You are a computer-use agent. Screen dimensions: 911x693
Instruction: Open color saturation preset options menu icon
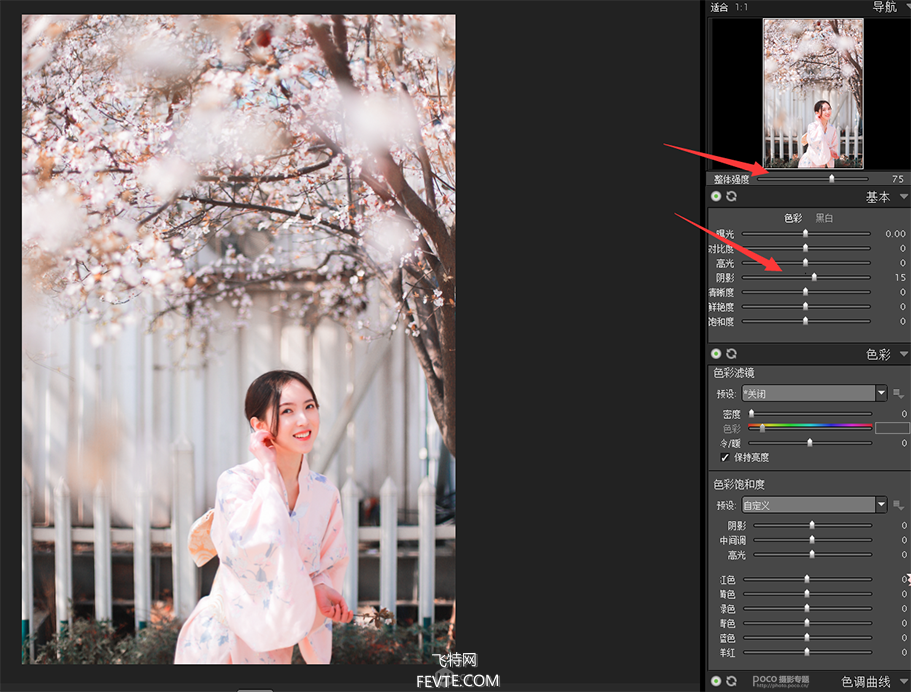(x=898, y=505)
